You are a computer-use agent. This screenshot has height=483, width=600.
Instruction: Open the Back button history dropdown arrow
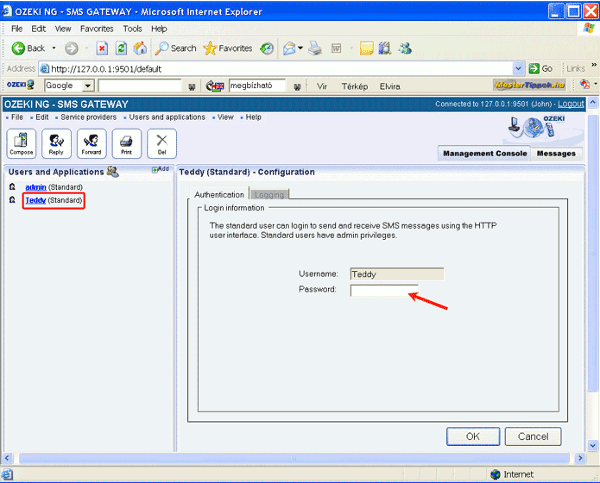(x=54, y=48)
